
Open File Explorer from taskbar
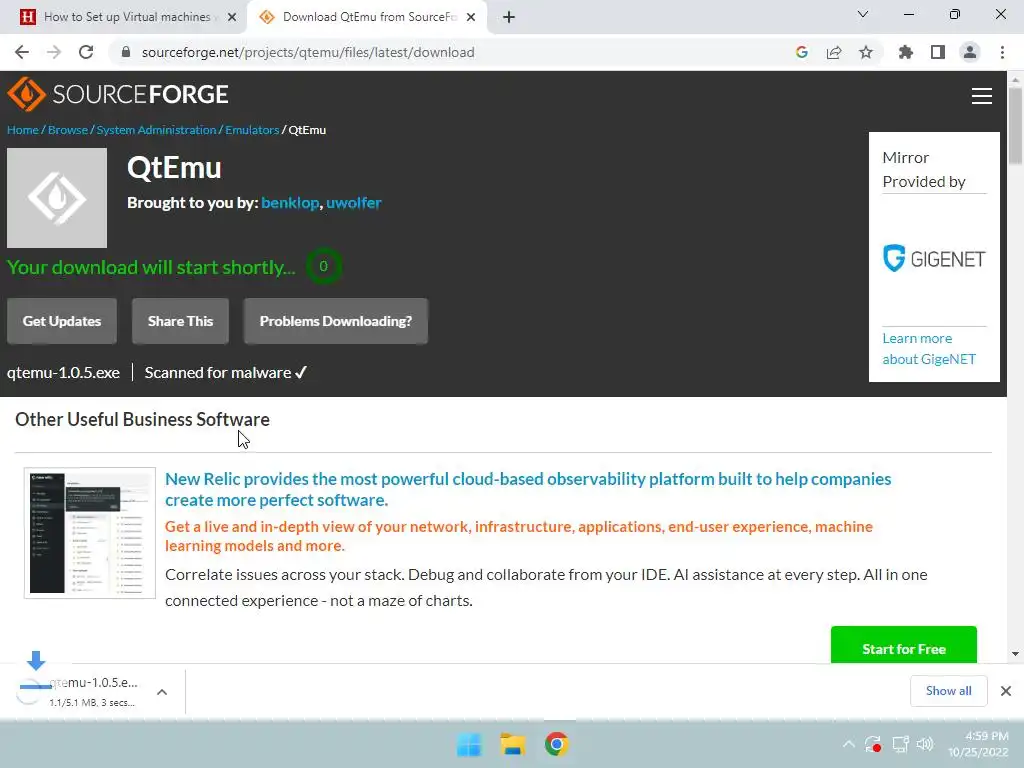(513, 744)
